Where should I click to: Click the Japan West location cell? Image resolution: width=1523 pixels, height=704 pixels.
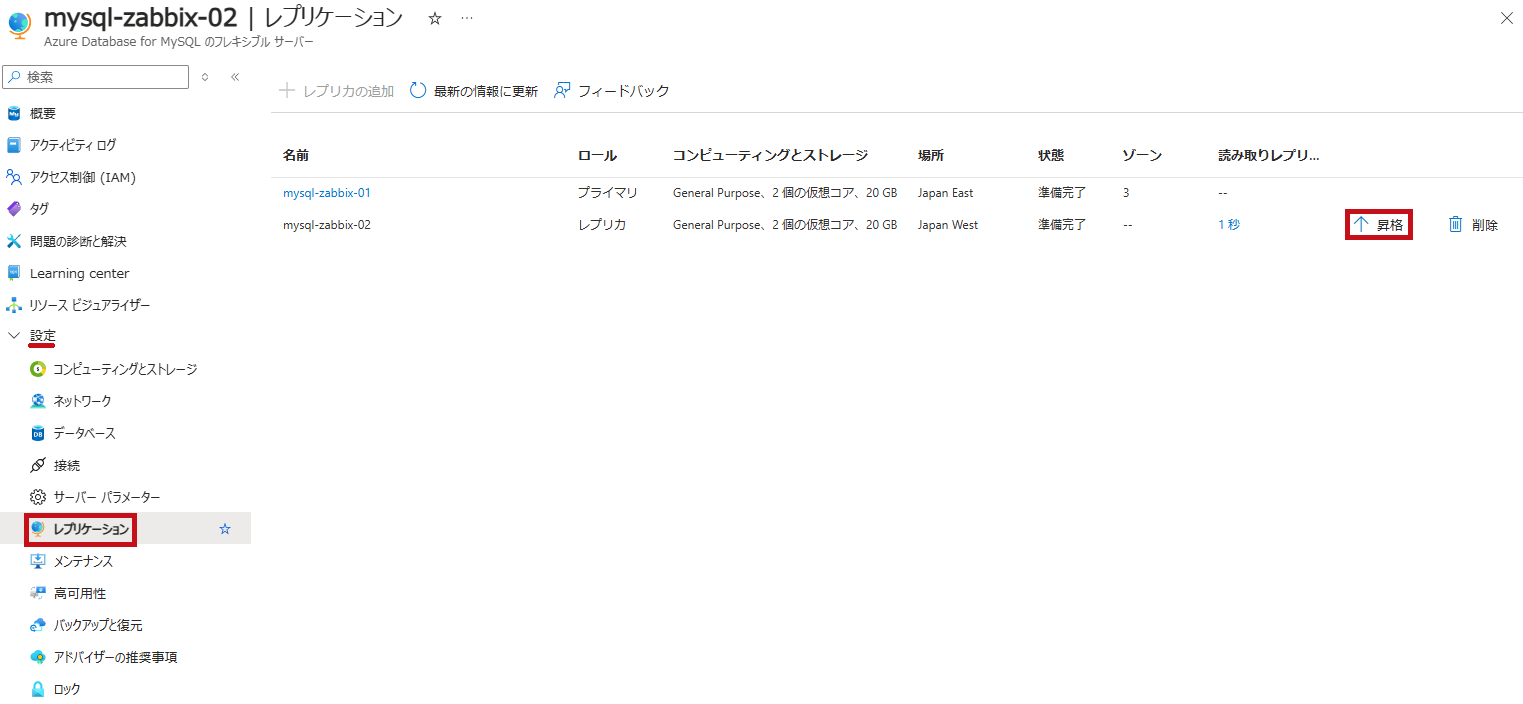coord(948,225)
